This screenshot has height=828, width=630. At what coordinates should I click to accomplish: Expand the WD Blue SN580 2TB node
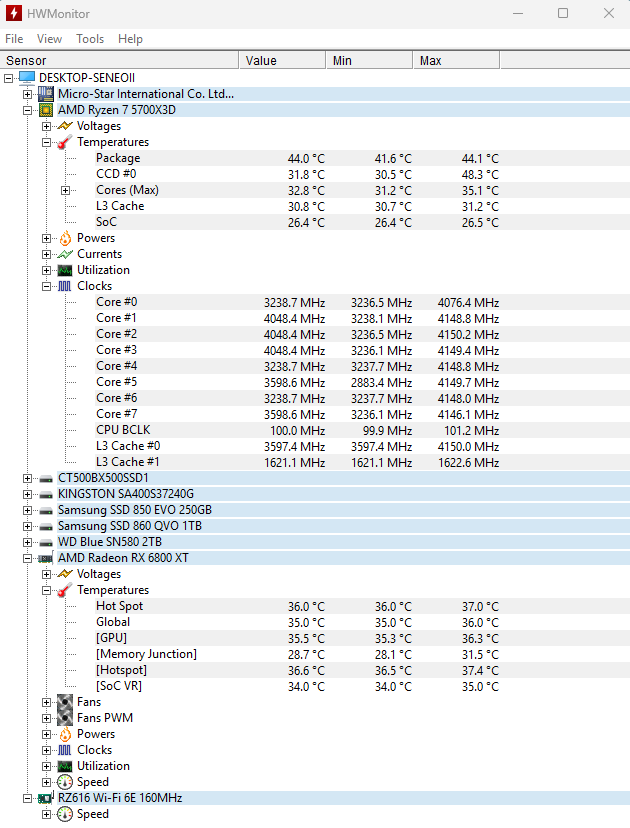(x=27, y=542)
